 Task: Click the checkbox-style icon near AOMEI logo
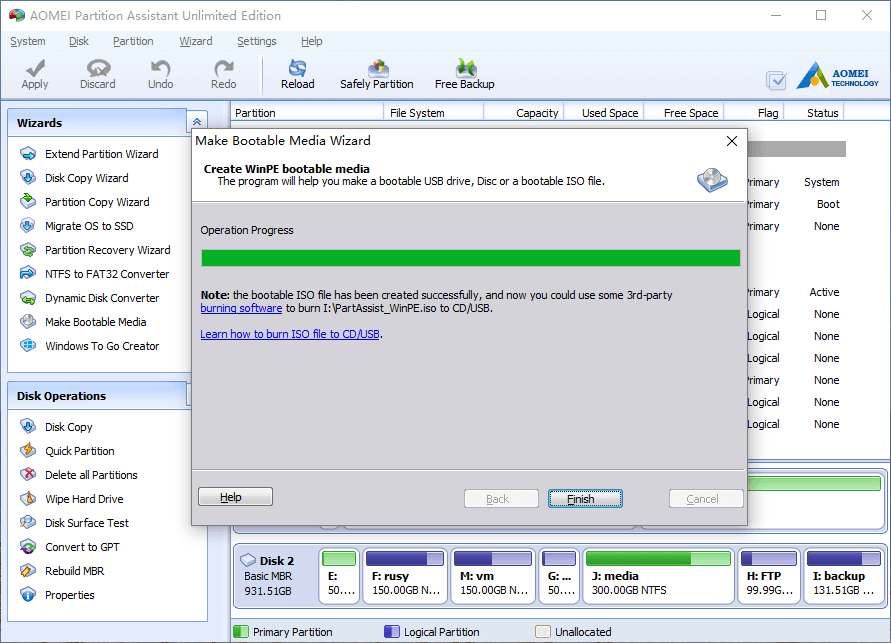776,80
